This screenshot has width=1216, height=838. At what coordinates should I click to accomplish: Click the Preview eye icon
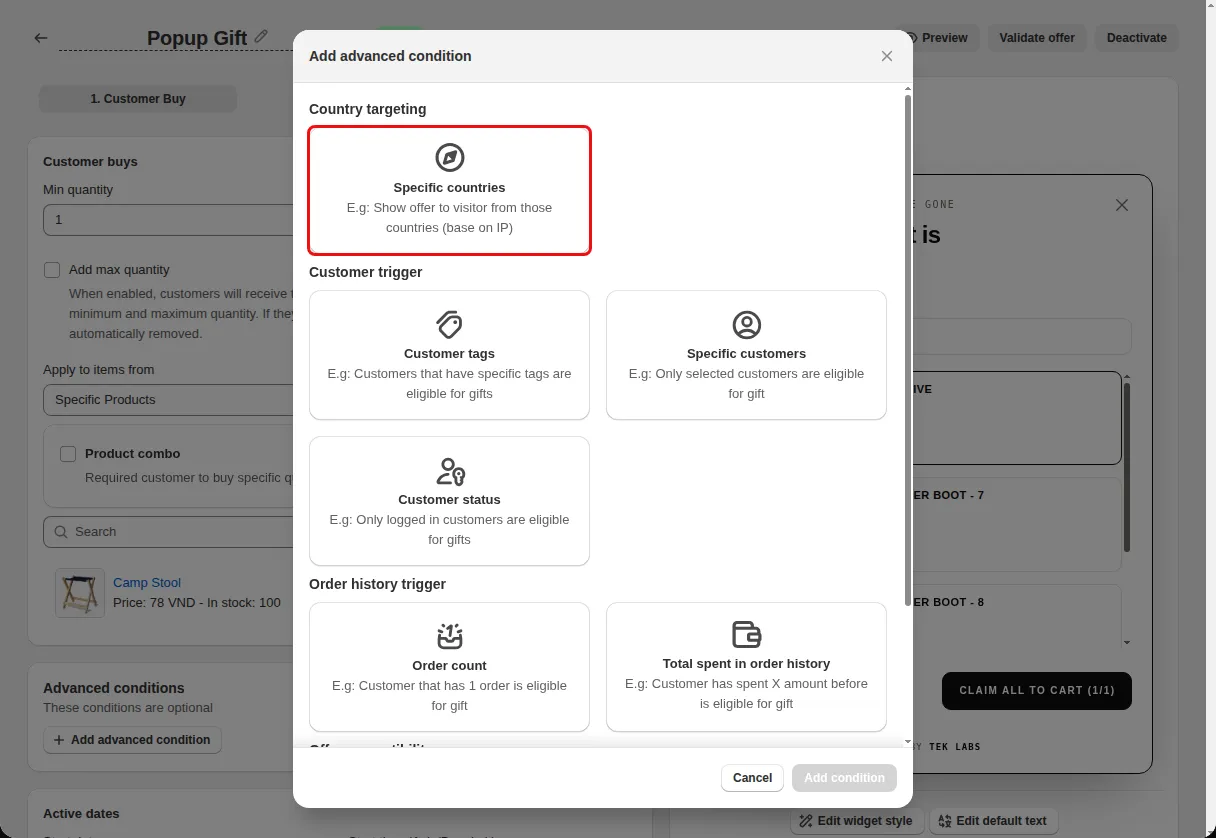coord(911,38)
